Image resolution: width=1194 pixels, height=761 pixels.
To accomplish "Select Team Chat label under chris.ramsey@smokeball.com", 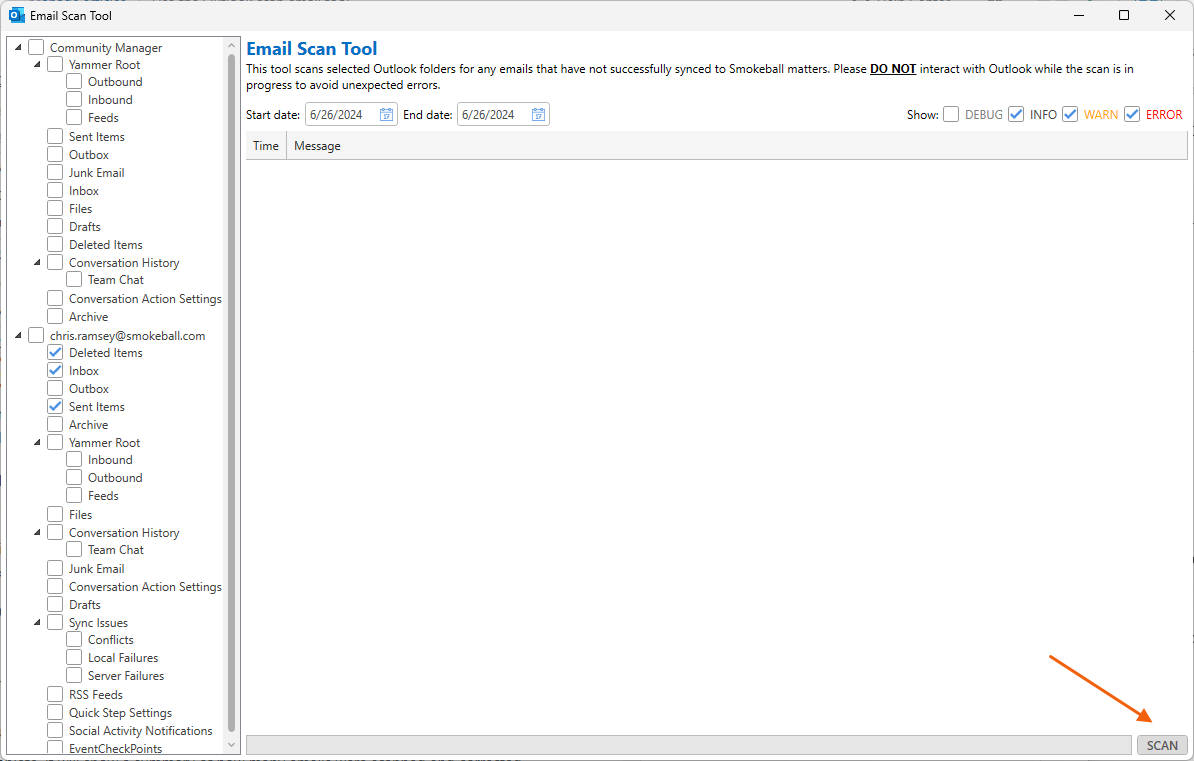I will pos(116,550).
